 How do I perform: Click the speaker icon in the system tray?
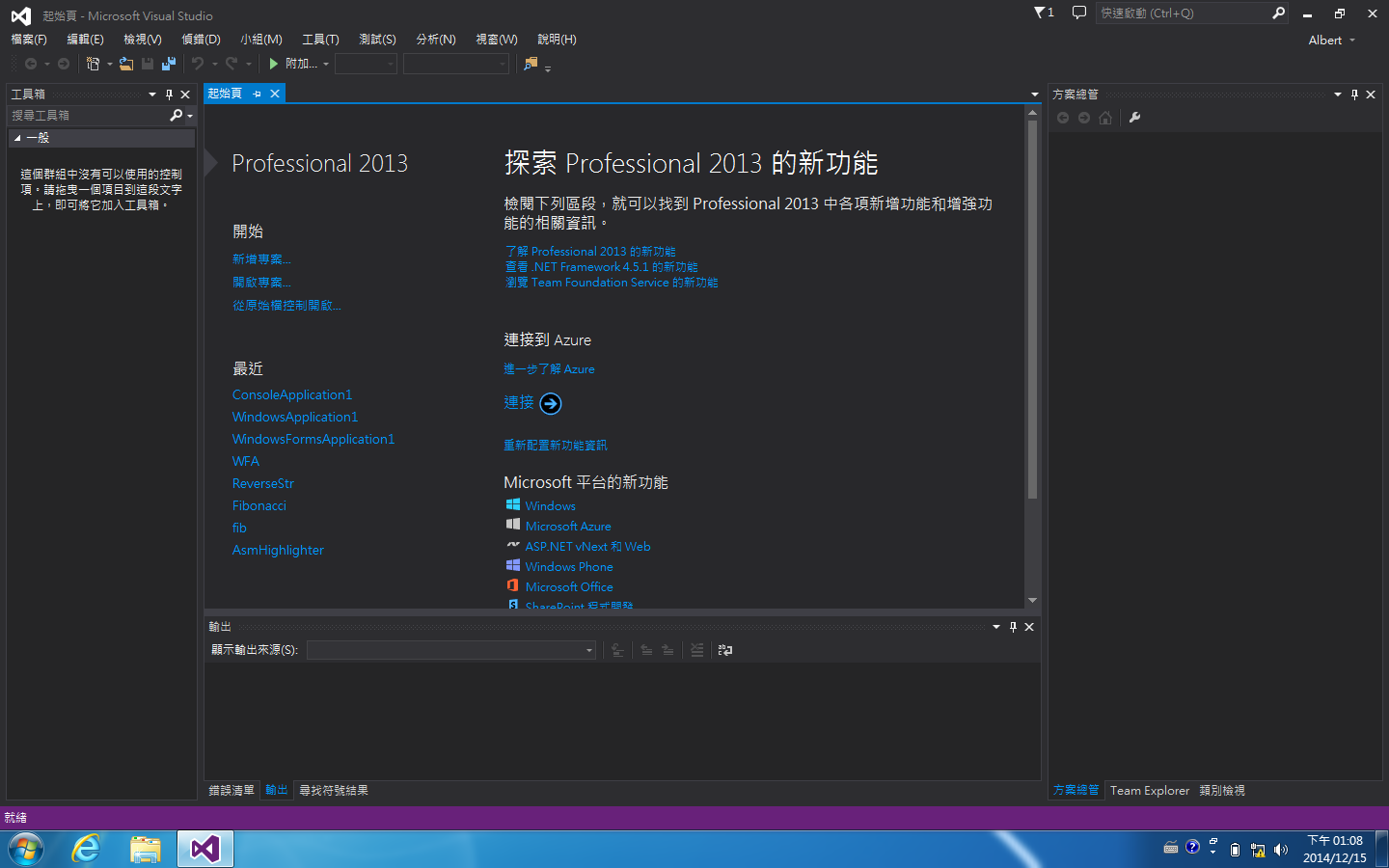coord(1281,849)
